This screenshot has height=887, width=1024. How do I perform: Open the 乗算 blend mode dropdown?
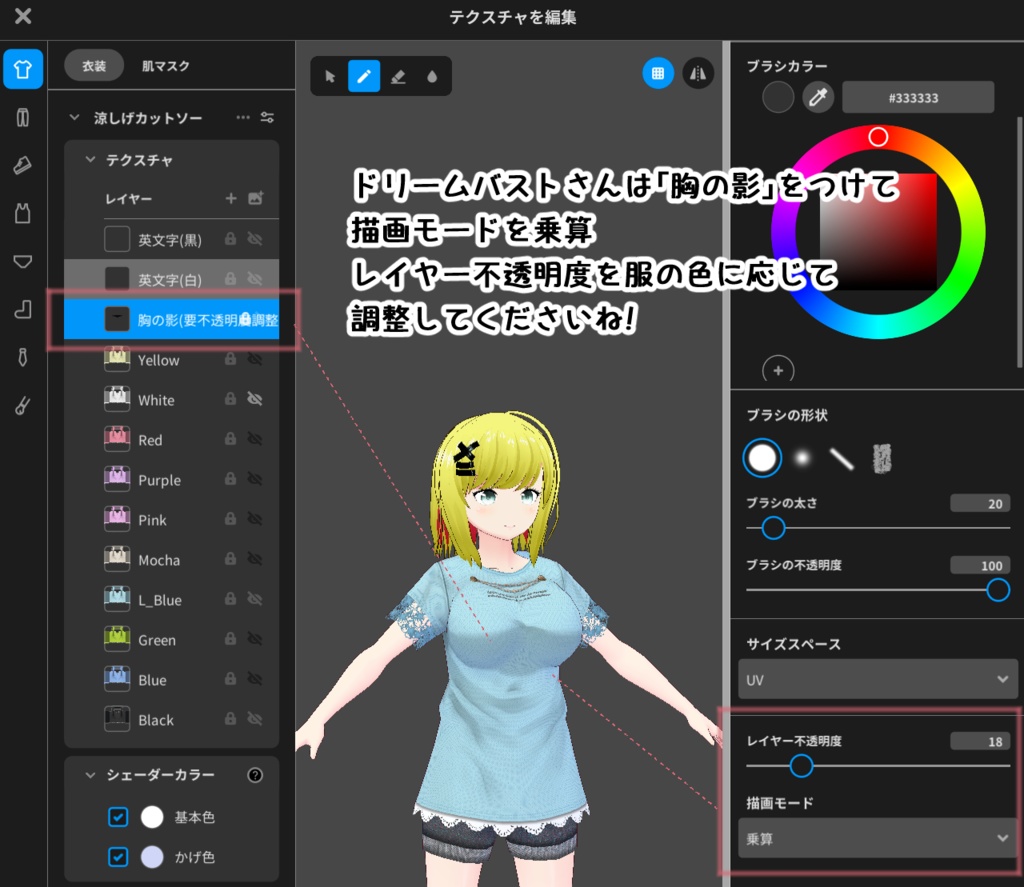click(878, 838)
